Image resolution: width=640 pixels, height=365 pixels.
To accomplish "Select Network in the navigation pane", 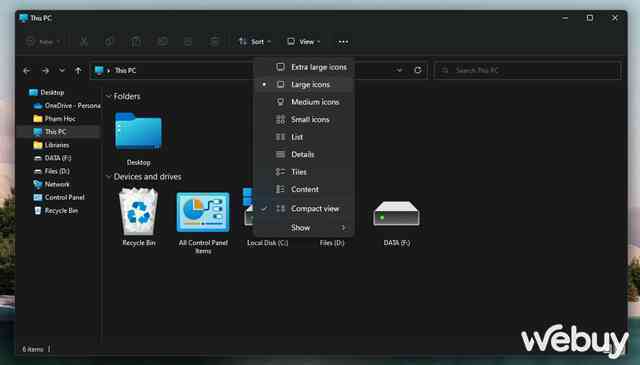I will point(57,184).
